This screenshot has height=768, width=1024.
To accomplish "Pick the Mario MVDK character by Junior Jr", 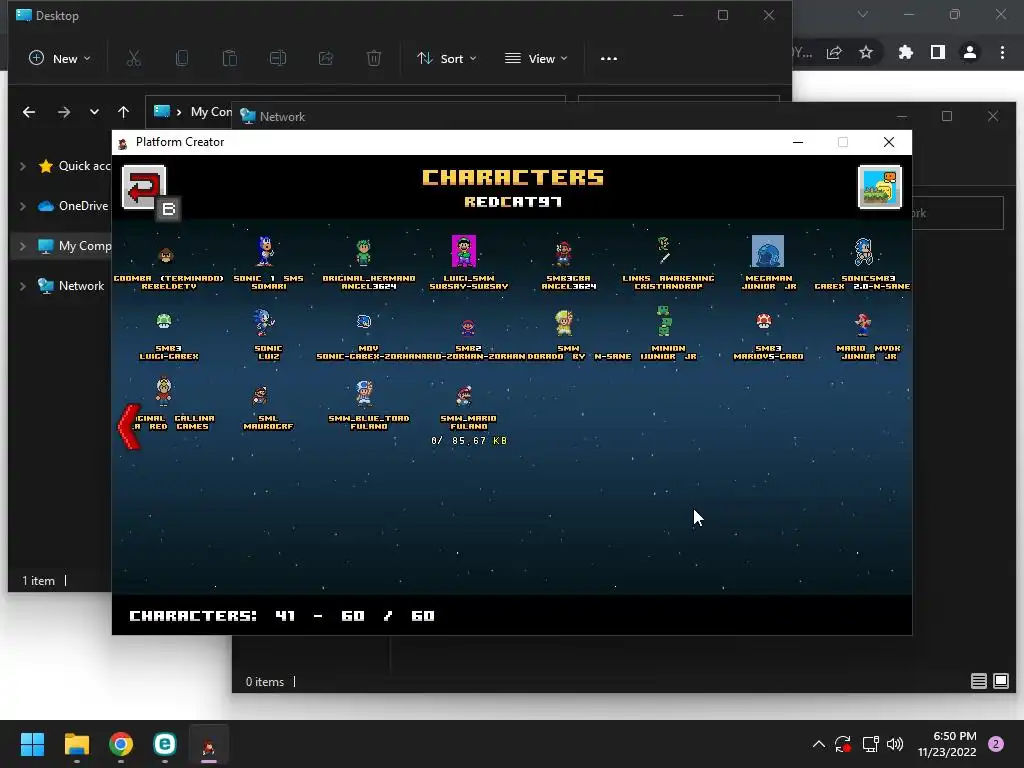I will pos(863,325).
